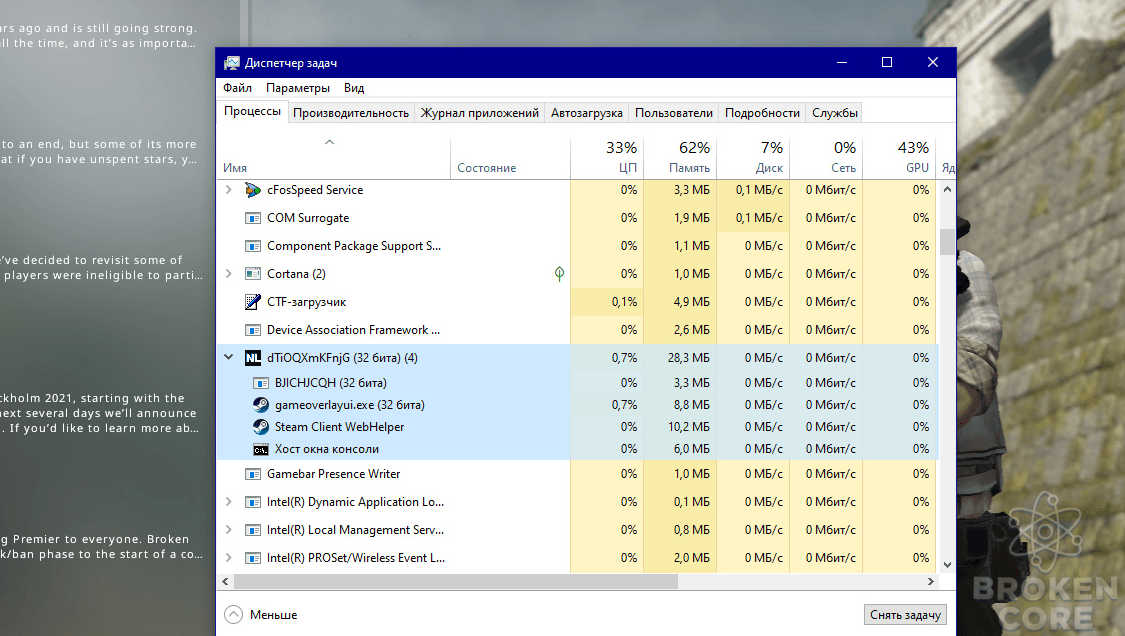Click the Снять задачу button
The width and height of the screenshot is (1125, 636).
point(905,615)
